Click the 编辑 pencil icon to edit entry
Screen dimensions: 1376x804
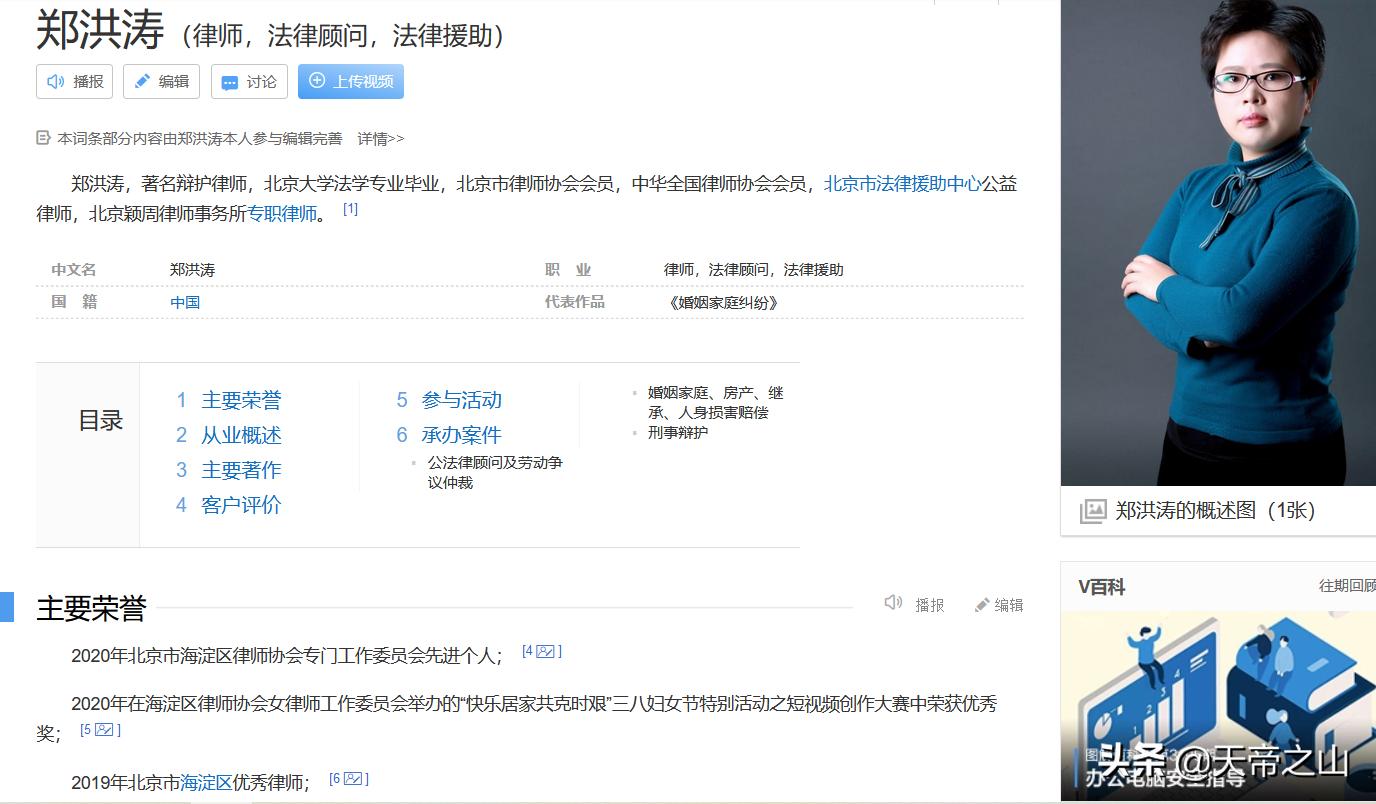(144, 82)
